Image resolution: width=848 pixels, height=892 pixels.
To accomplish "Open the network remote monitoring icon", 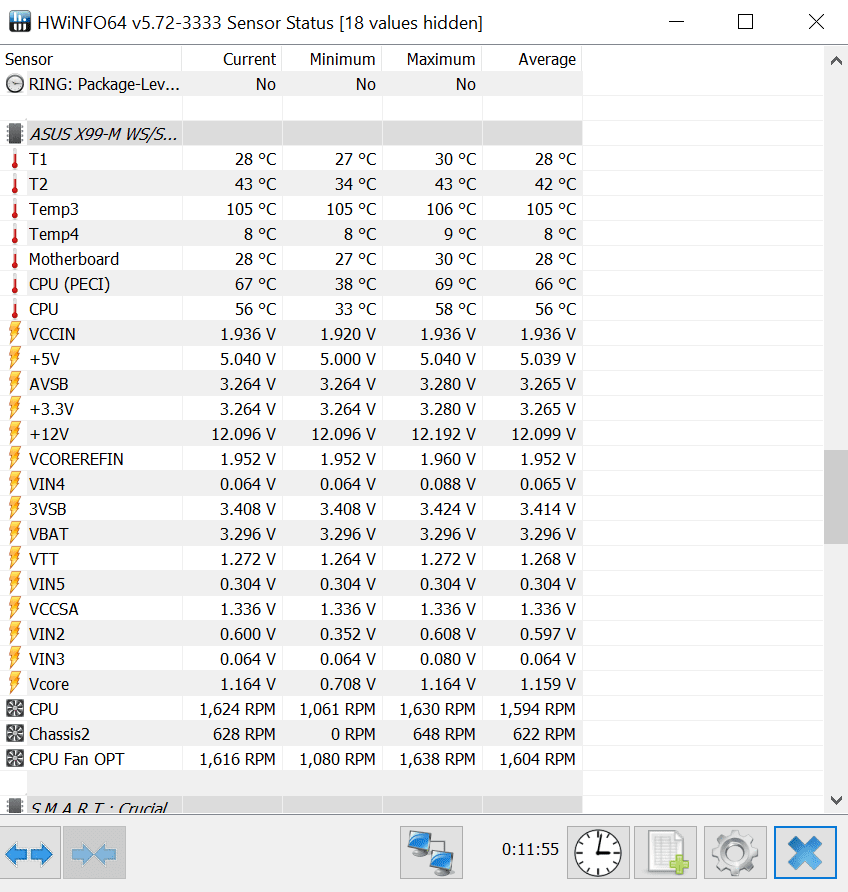I will pos(431,853).
